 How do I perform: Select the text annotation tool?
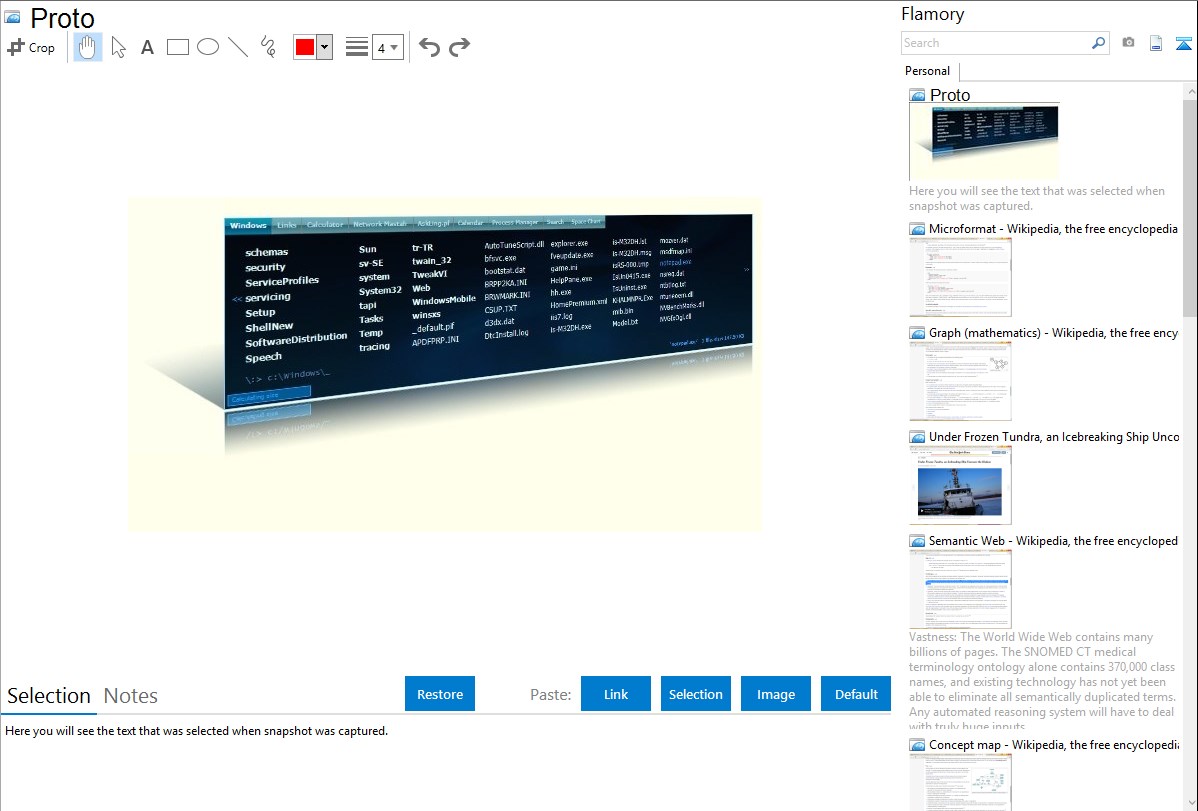(147, 47)
